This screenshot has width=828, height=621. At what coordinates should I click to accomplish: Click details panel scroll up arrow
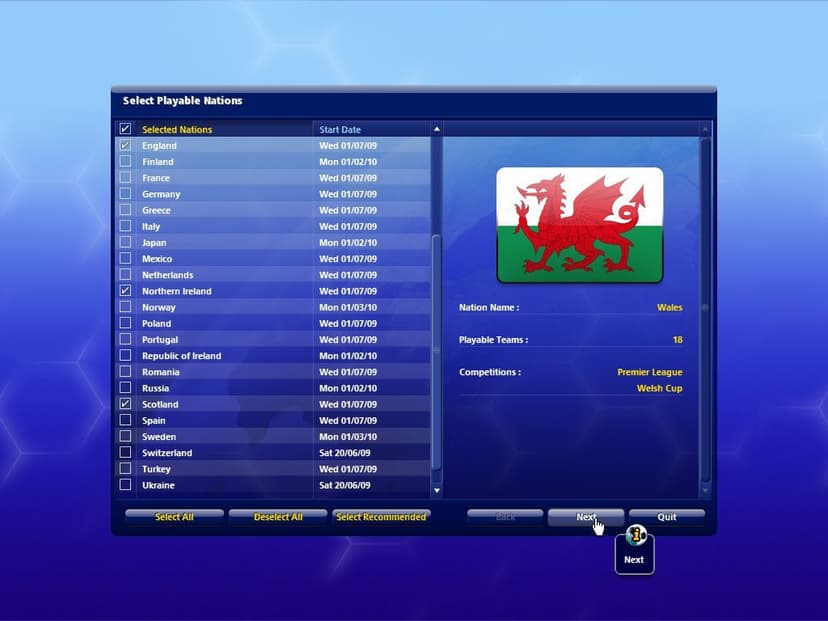705,129
